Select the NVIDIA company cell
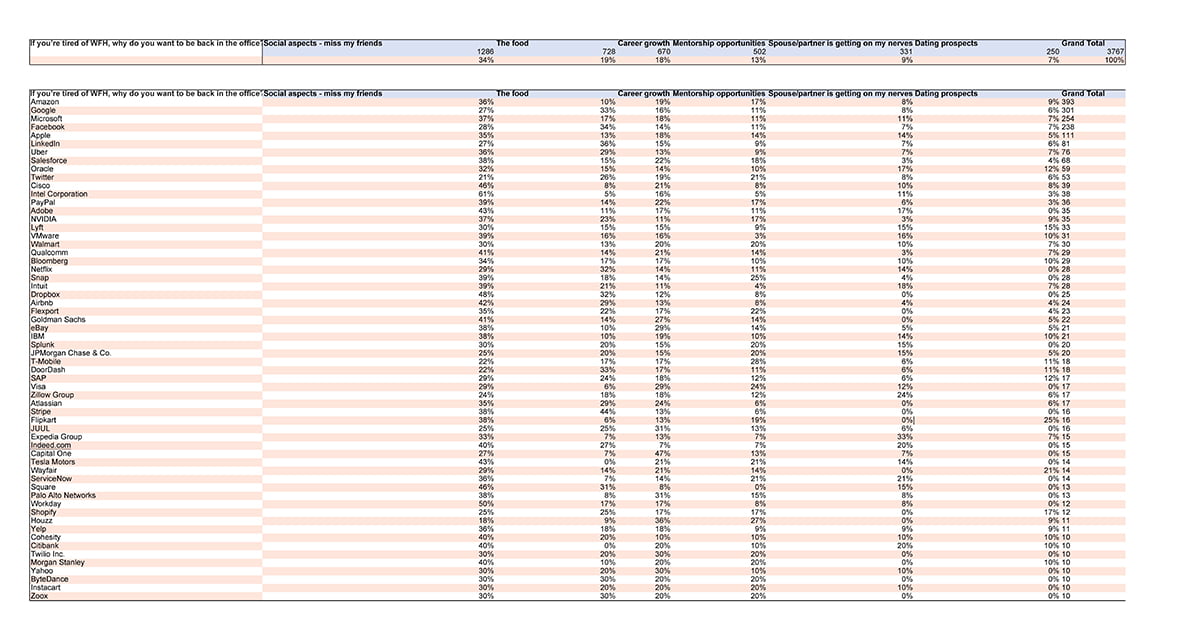The height and width of the screenshot is (640, 1200). pos(44,219)
